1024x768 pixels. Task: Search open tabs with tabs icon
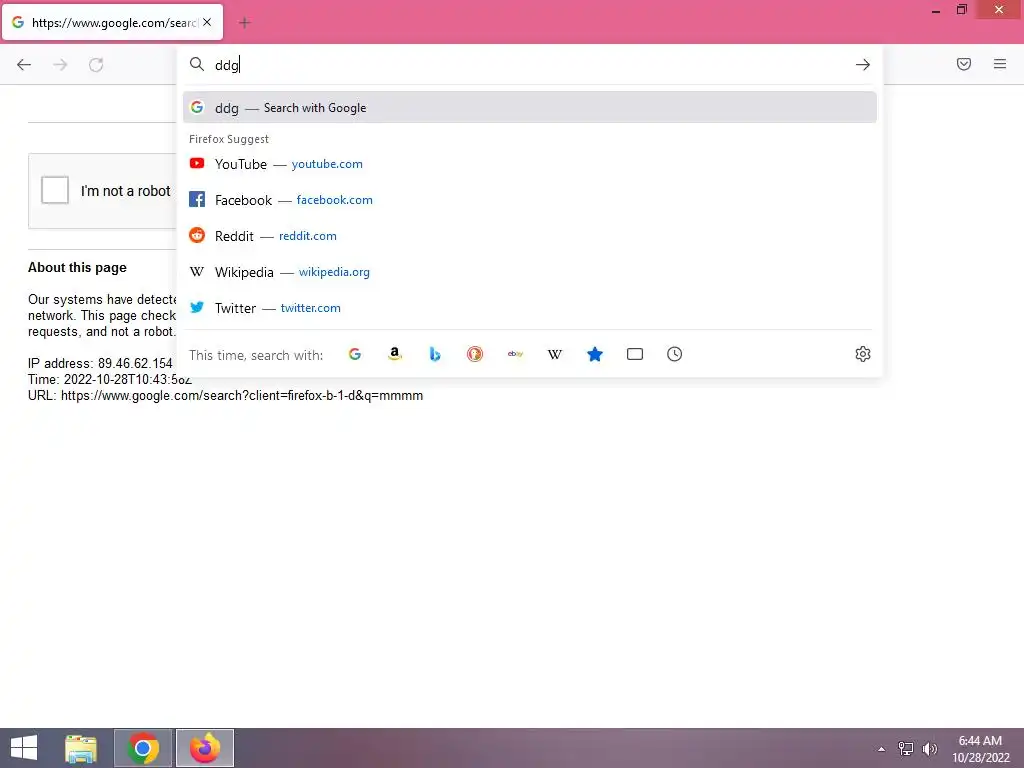coord(635,354)
